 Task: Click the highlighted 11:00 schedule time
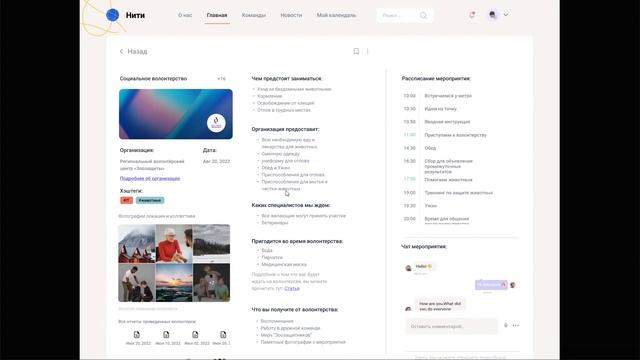409,135
